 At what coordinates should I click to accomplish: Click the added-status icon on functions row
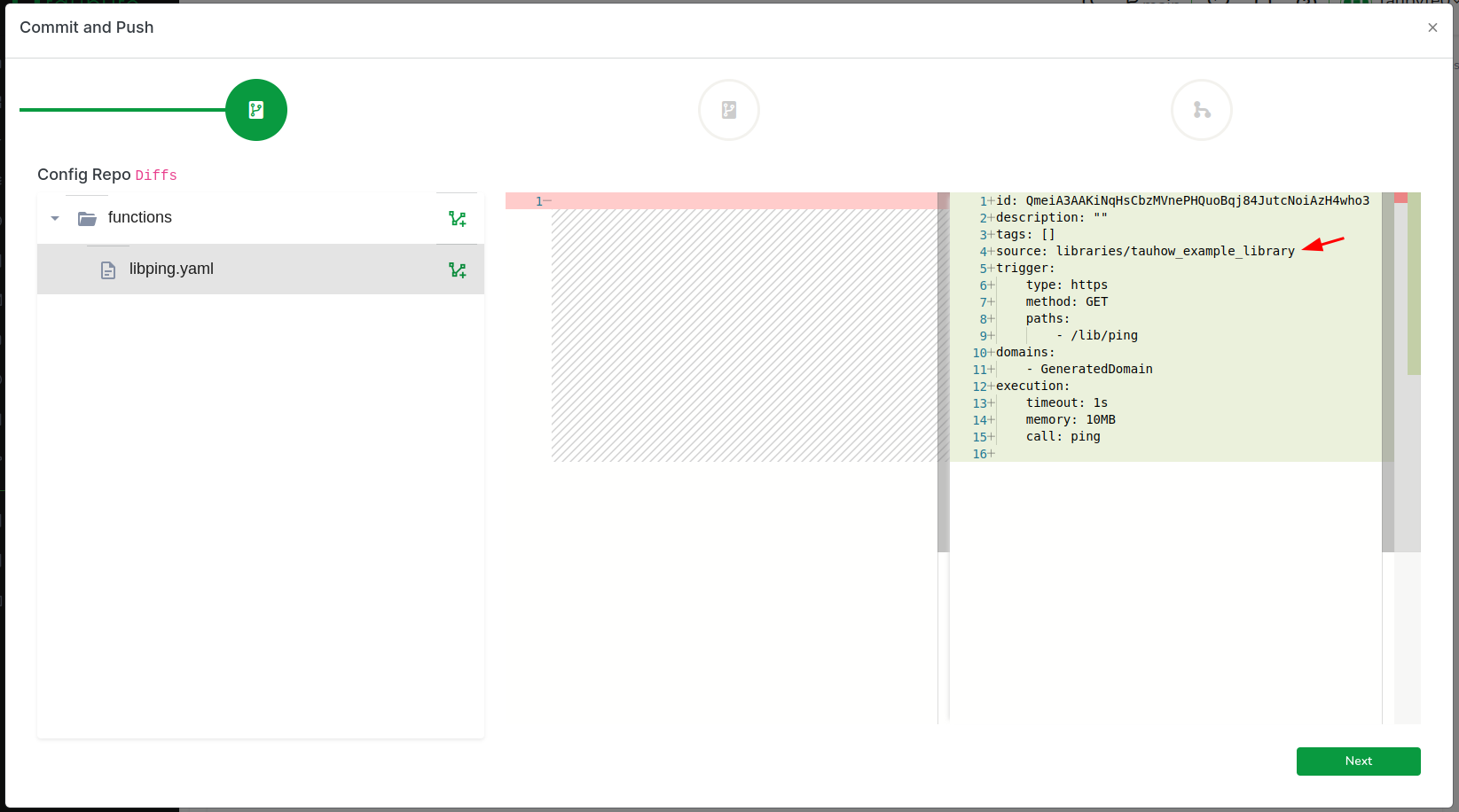tap(457, 218)
